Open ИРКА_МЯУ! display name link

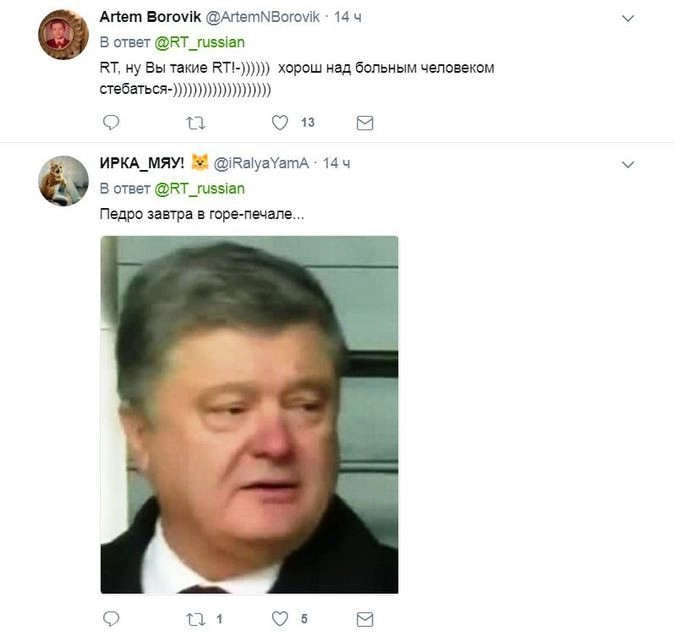(142, 163)
